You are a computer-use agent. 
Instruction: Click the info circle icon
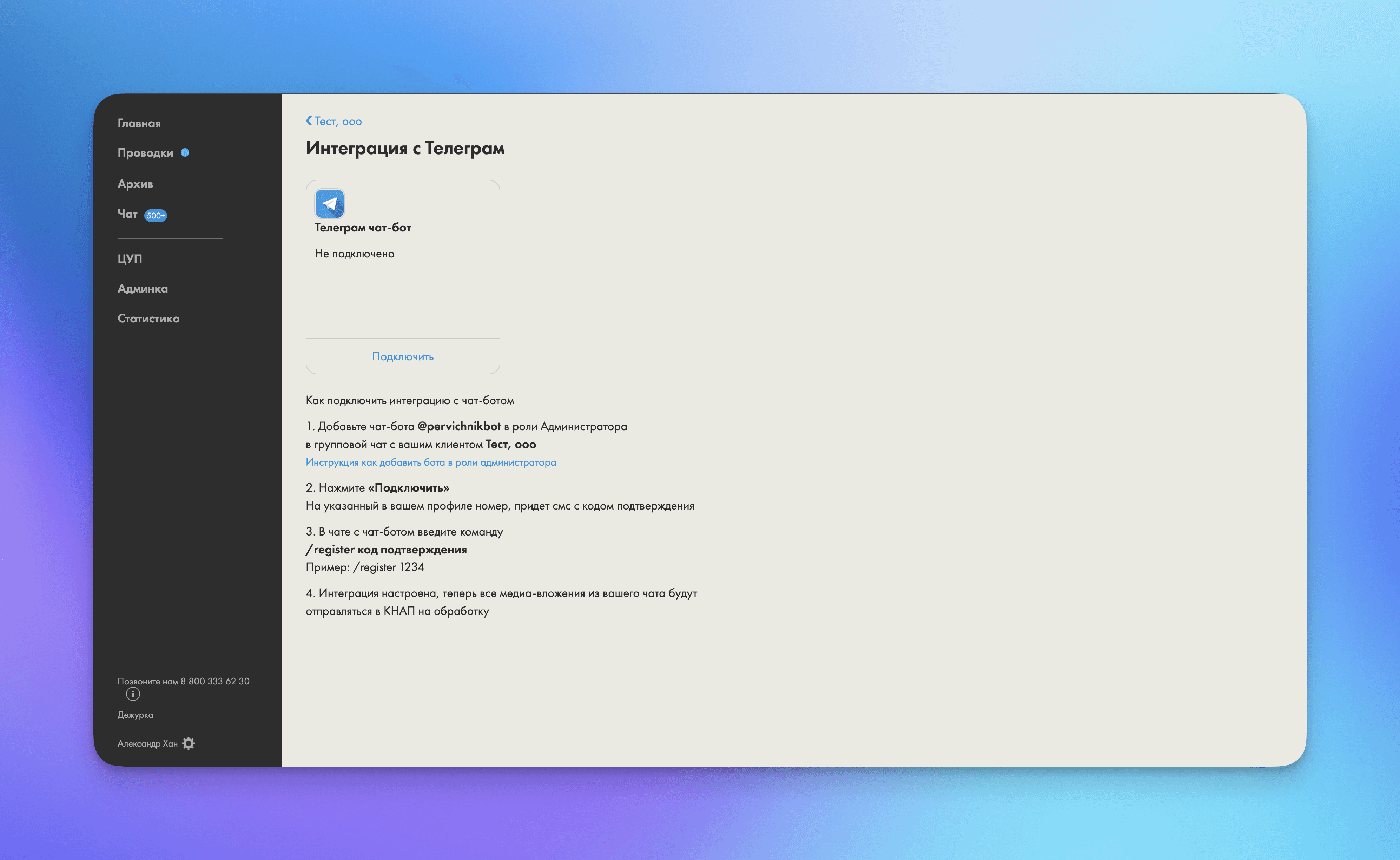pyautogui.click(x=132, y=694)
